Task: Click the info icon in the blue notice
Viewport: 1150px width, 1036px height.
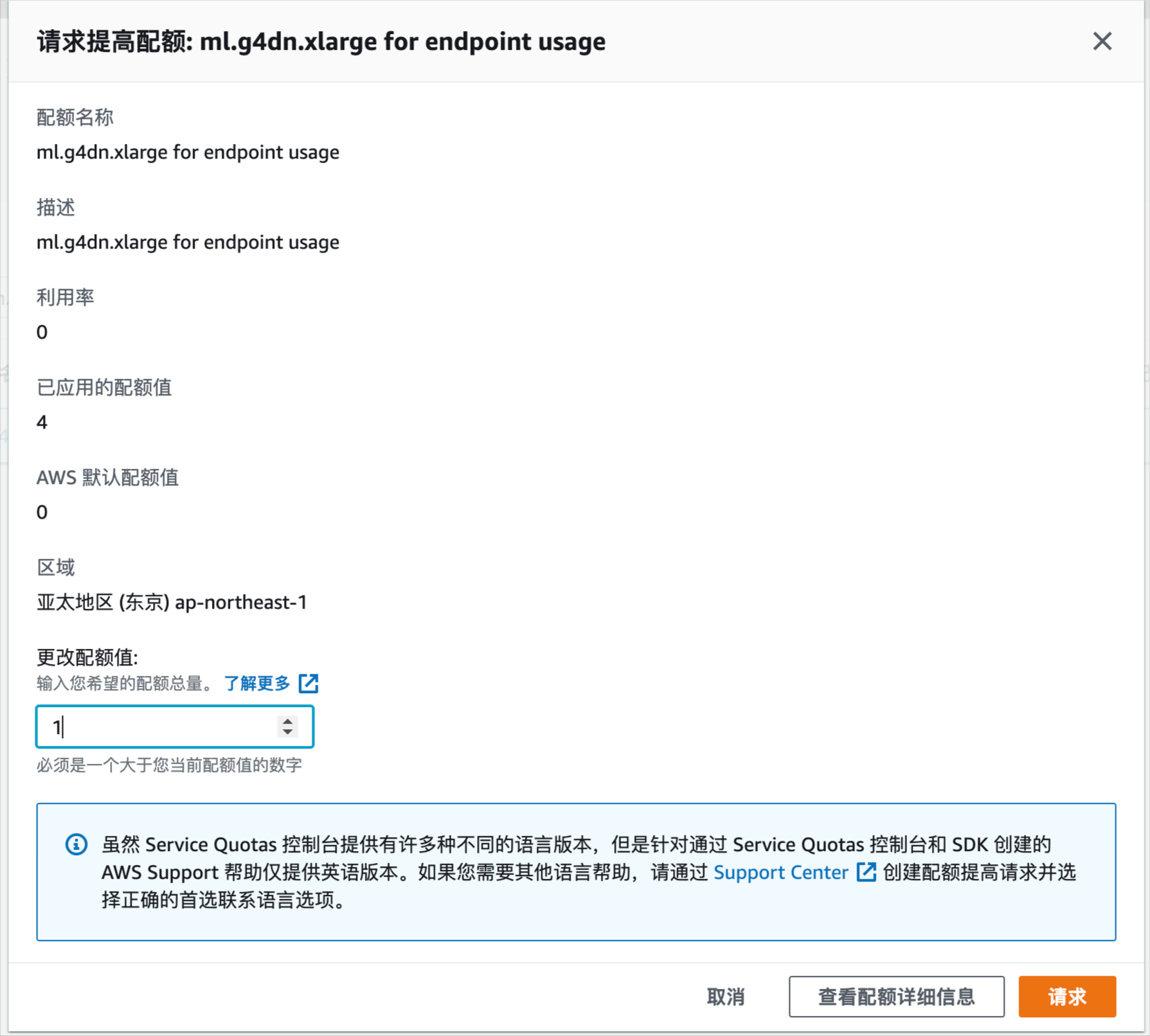Action: [x=76, y=844]
